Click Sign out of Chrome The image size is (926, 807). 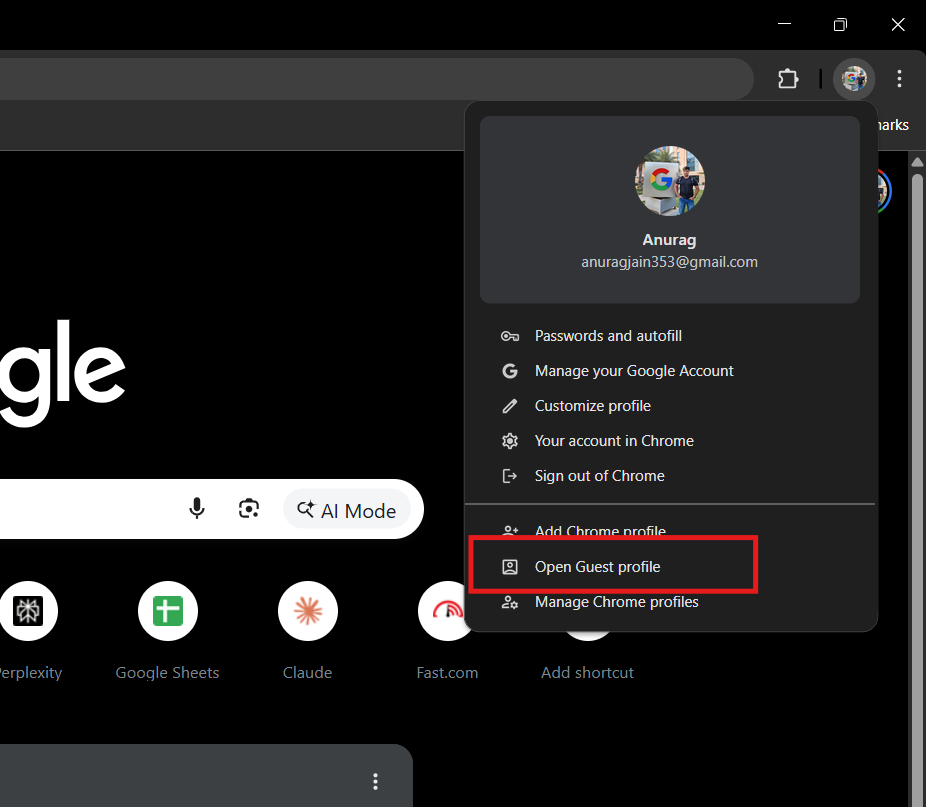(x=599, y=476)
